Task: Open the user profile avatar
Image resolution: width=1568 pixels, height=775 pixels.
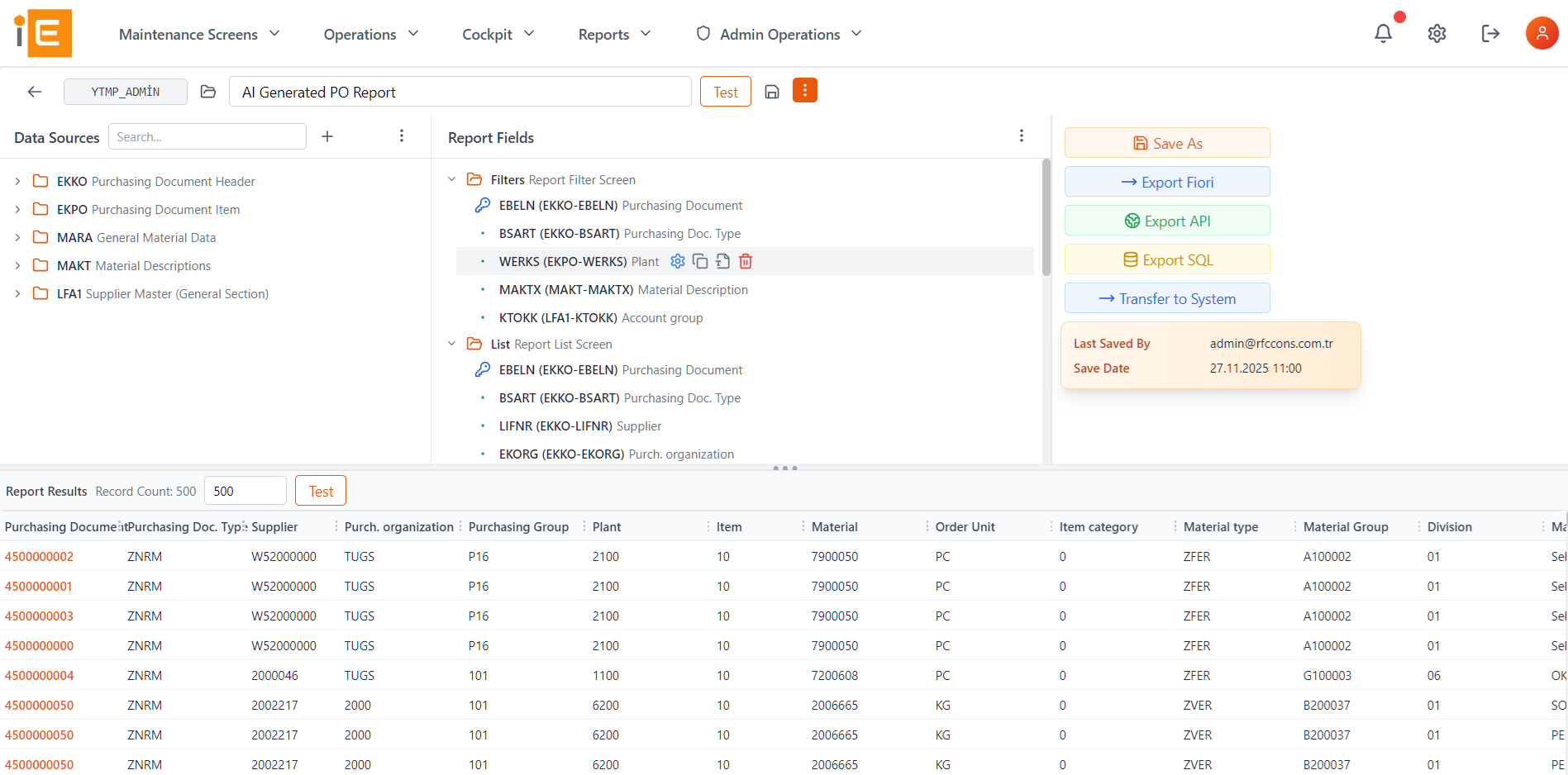Action: [x=1542, y=34]
